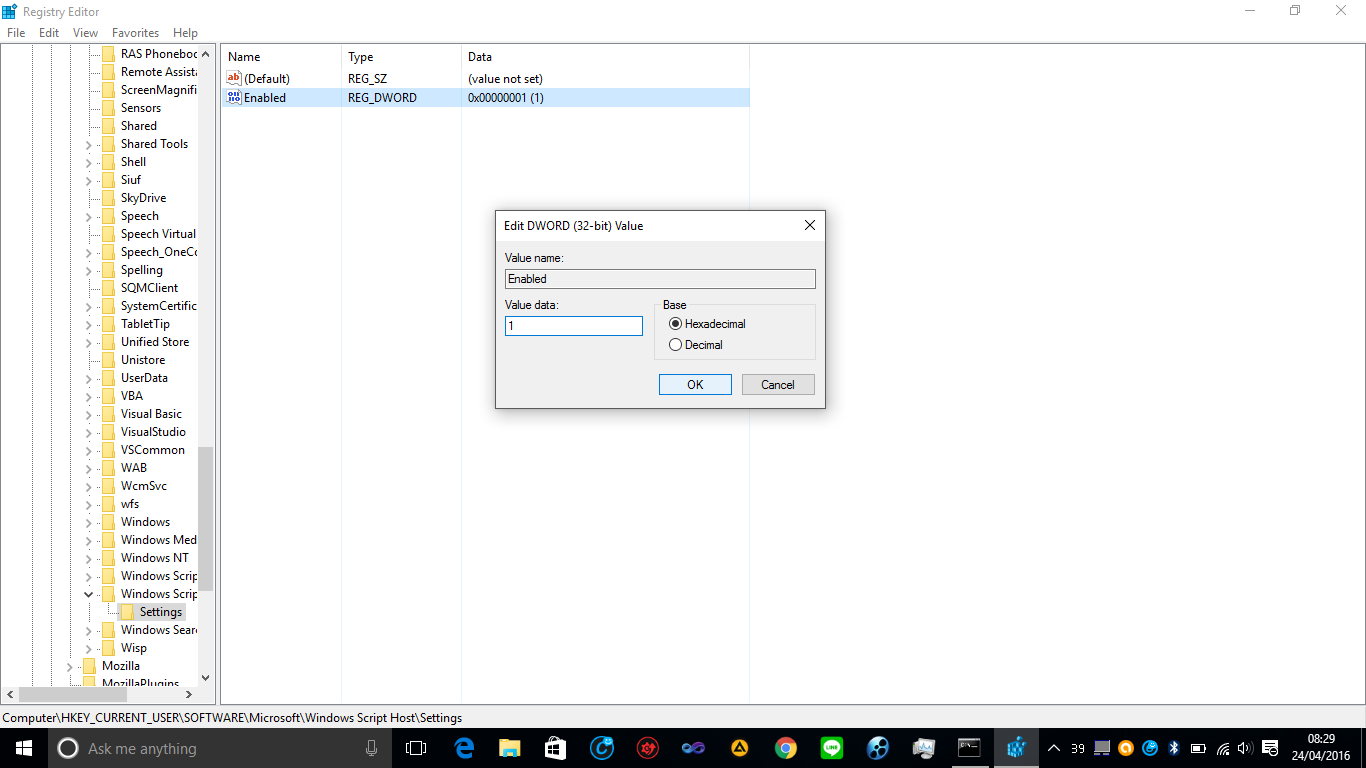Image resolution: width=1366 pixels, height=768 pixels.
Task: Click the tree pane scroll down arrow
Action: point(206,677)
